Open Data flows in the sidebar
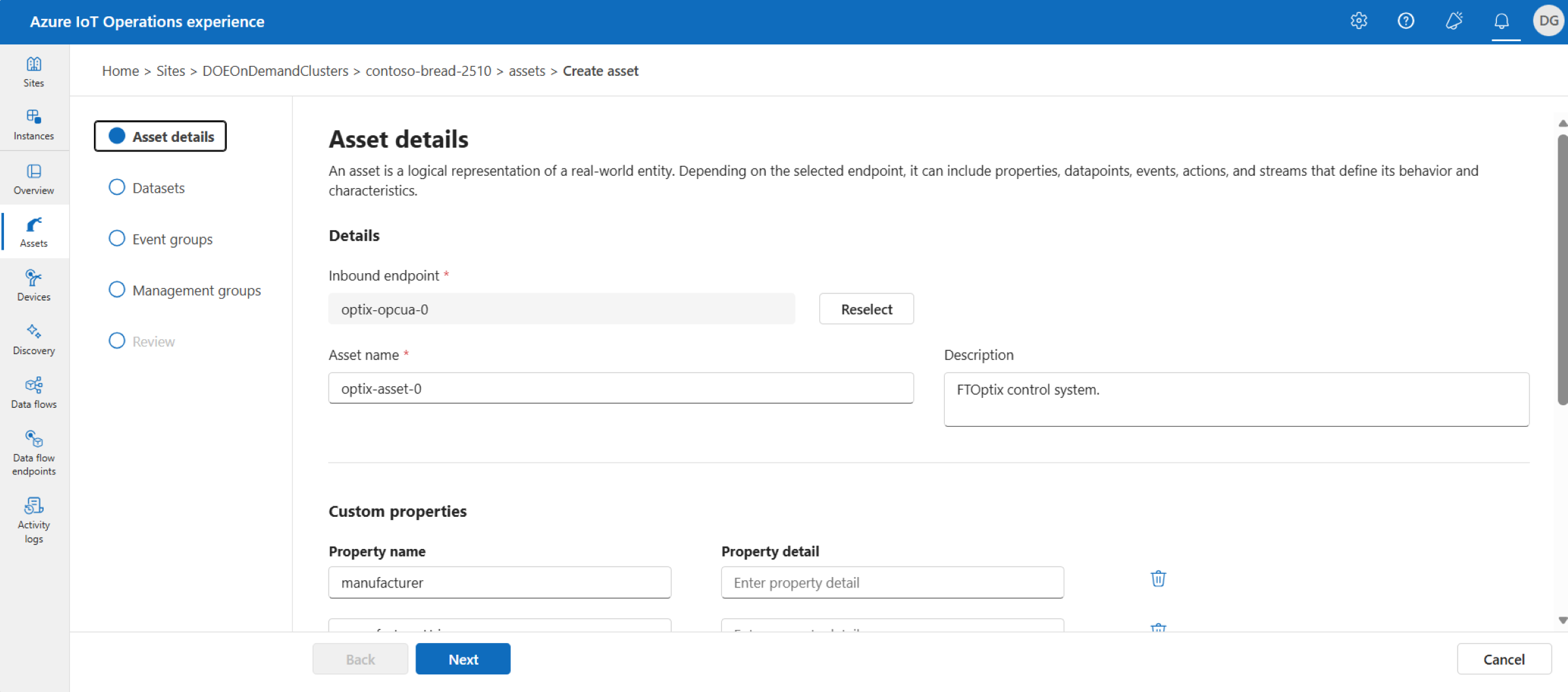Screen dimensions: 1568x692 pyautogui.click(x=34, y=393)
